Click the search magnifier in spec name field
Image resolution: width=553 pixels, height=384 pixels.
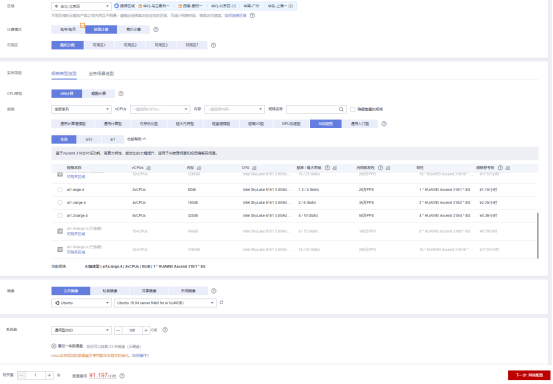[x=341, y=109]
